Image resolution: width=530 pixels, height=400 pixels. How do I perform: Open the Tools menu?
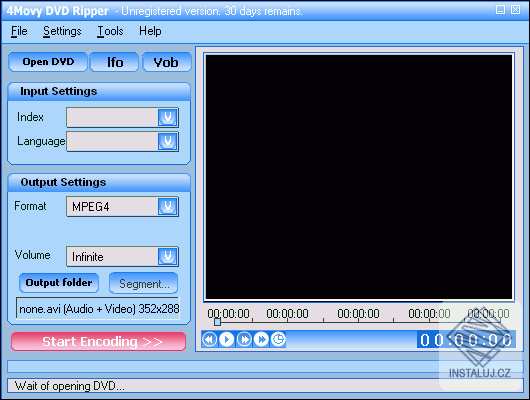110,31
